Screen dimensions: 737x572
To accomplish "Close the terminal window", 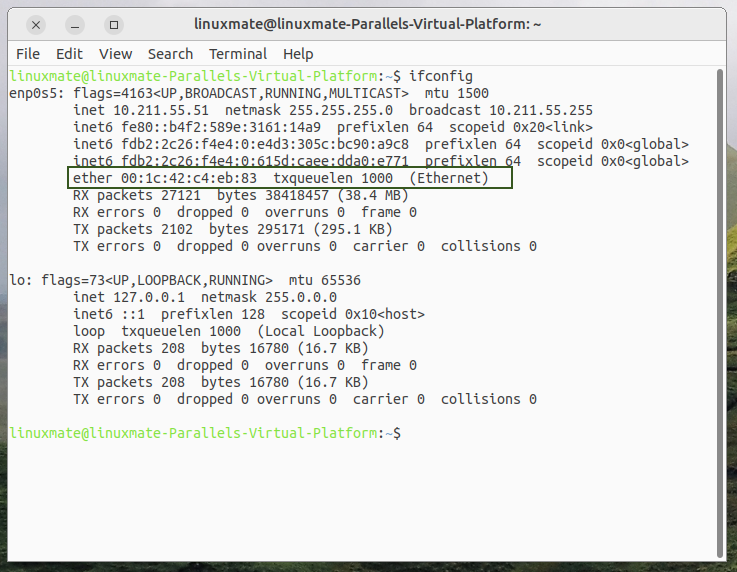I will tap(36, 24).
